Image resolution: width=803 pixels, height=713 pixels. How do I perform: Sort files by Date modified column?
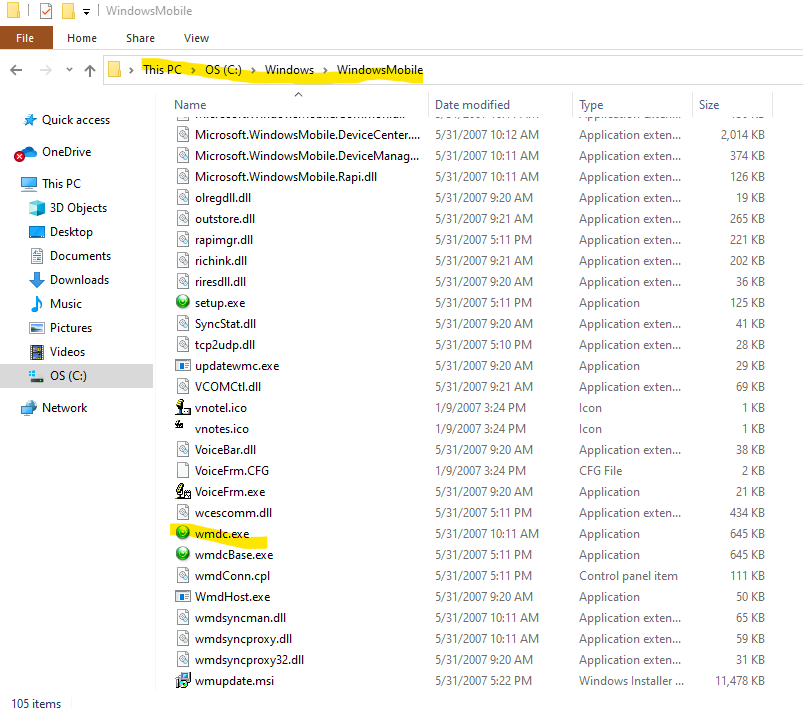472,104
